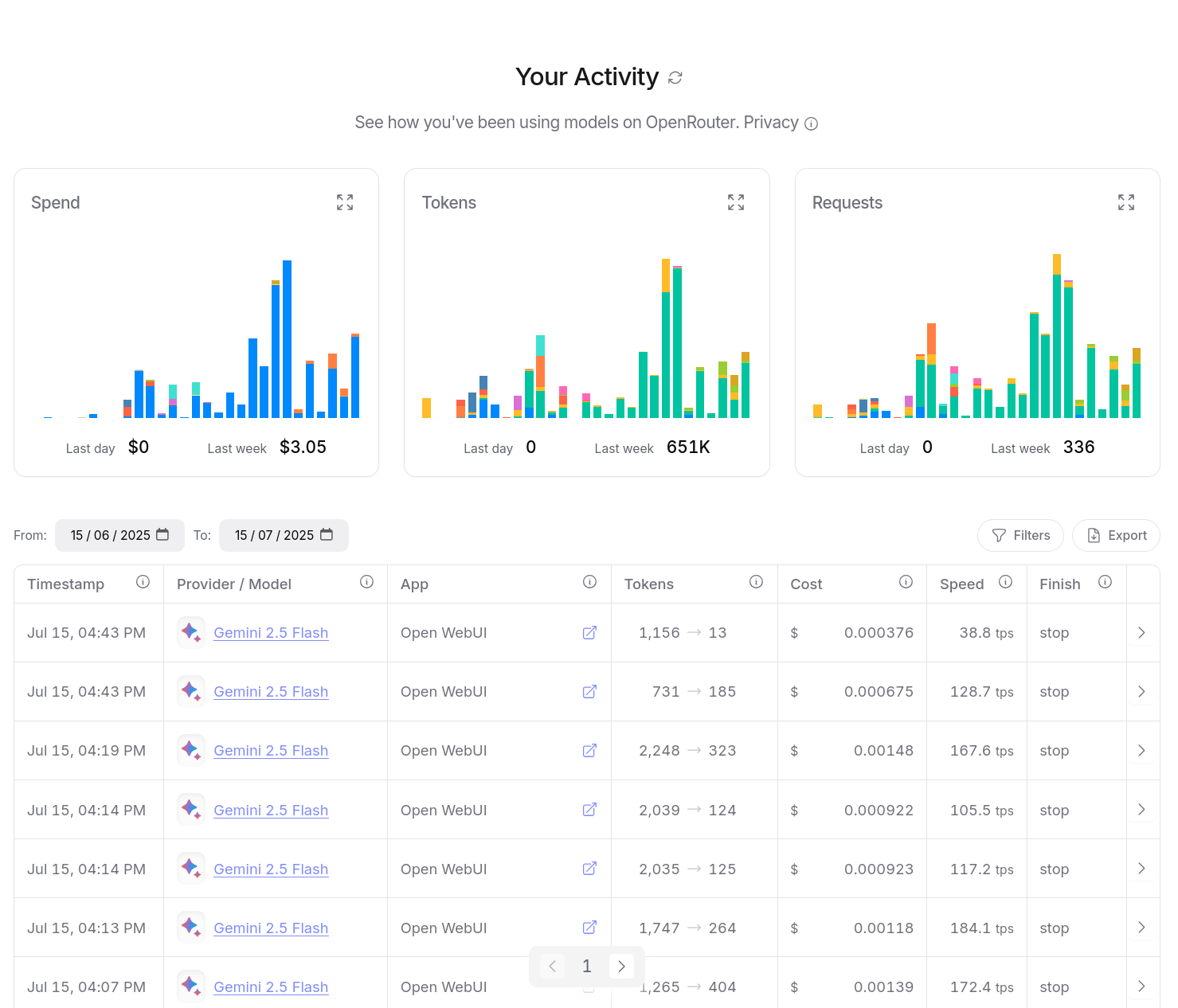Open Gemini 2.5 Flash link in 2,035-token row

271,869
